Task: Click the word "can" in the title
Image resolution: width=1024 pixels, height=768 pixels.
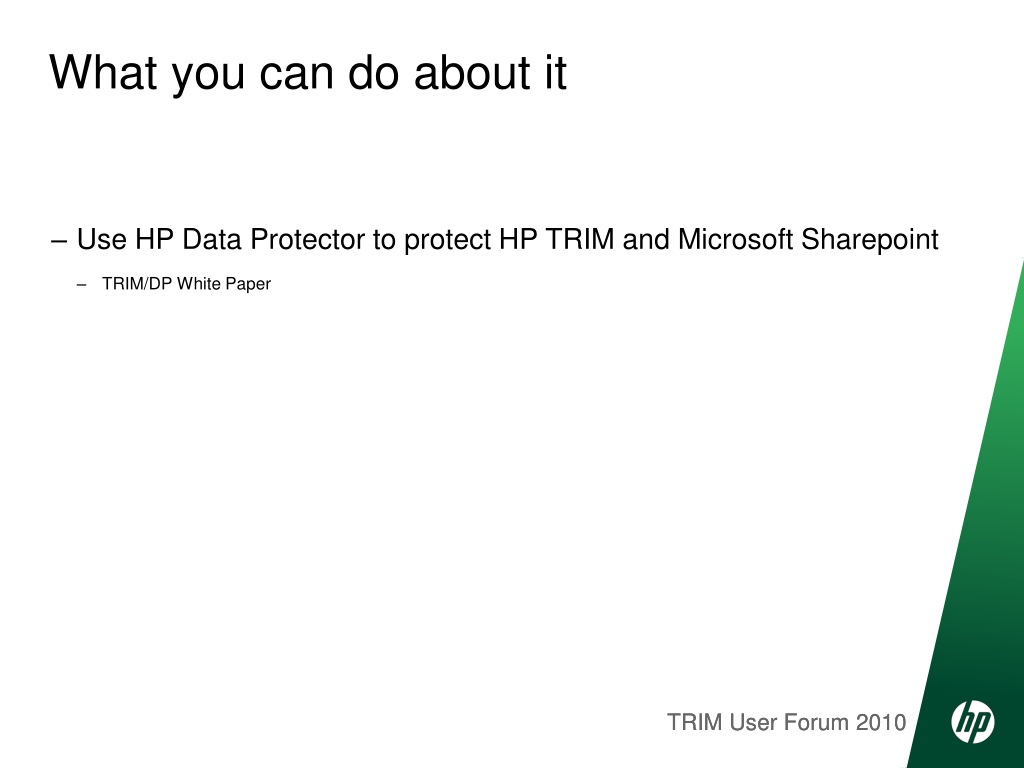Action: point(297,72)
